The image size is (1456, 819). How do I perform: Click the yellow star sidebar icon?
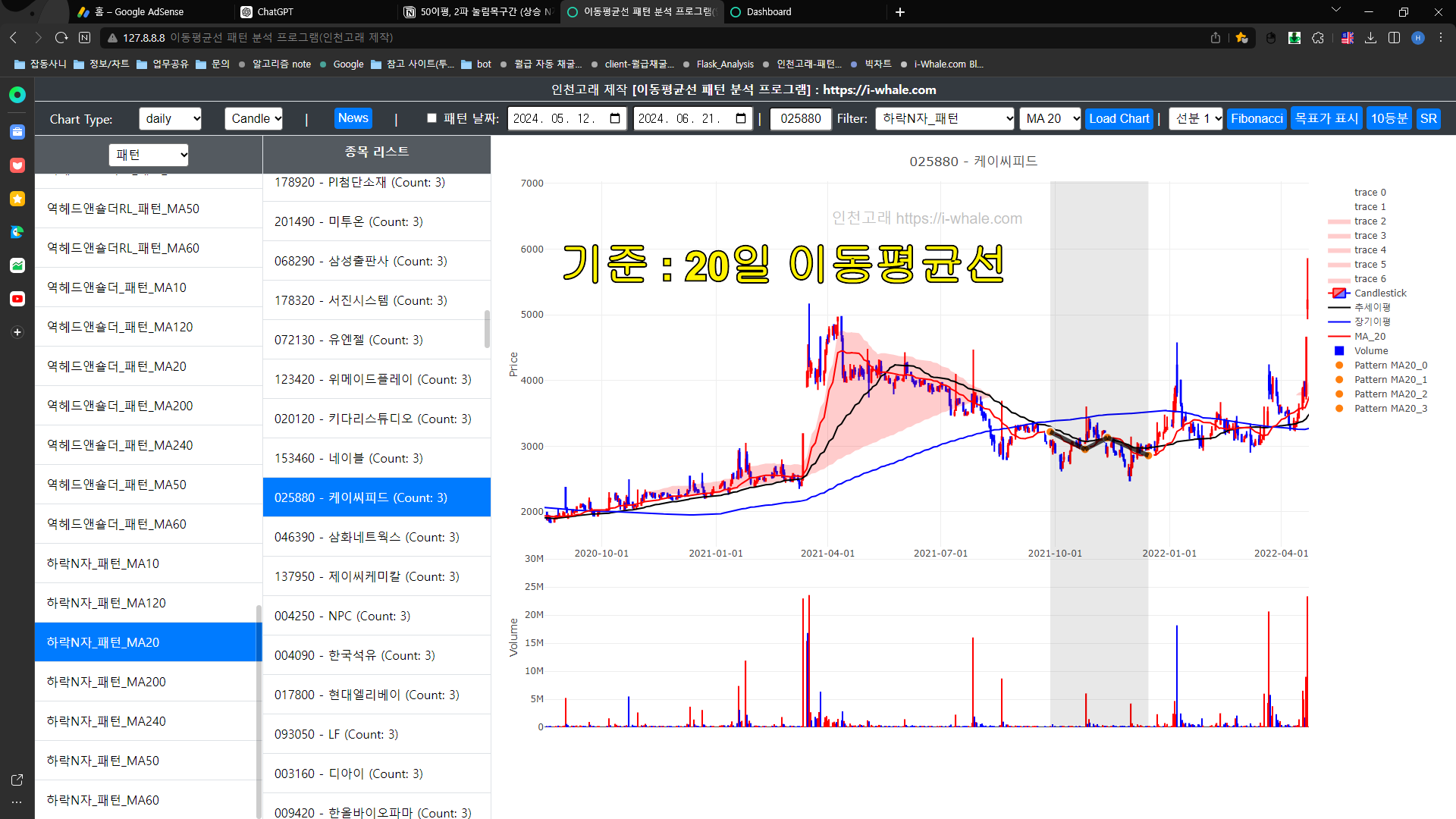click(17, 199)
